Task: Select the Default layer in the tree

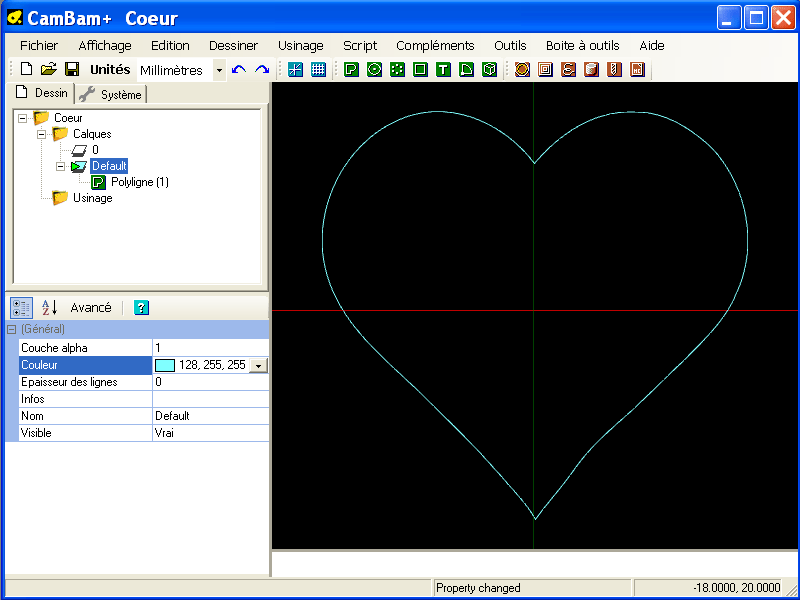Action: [109, 166]
